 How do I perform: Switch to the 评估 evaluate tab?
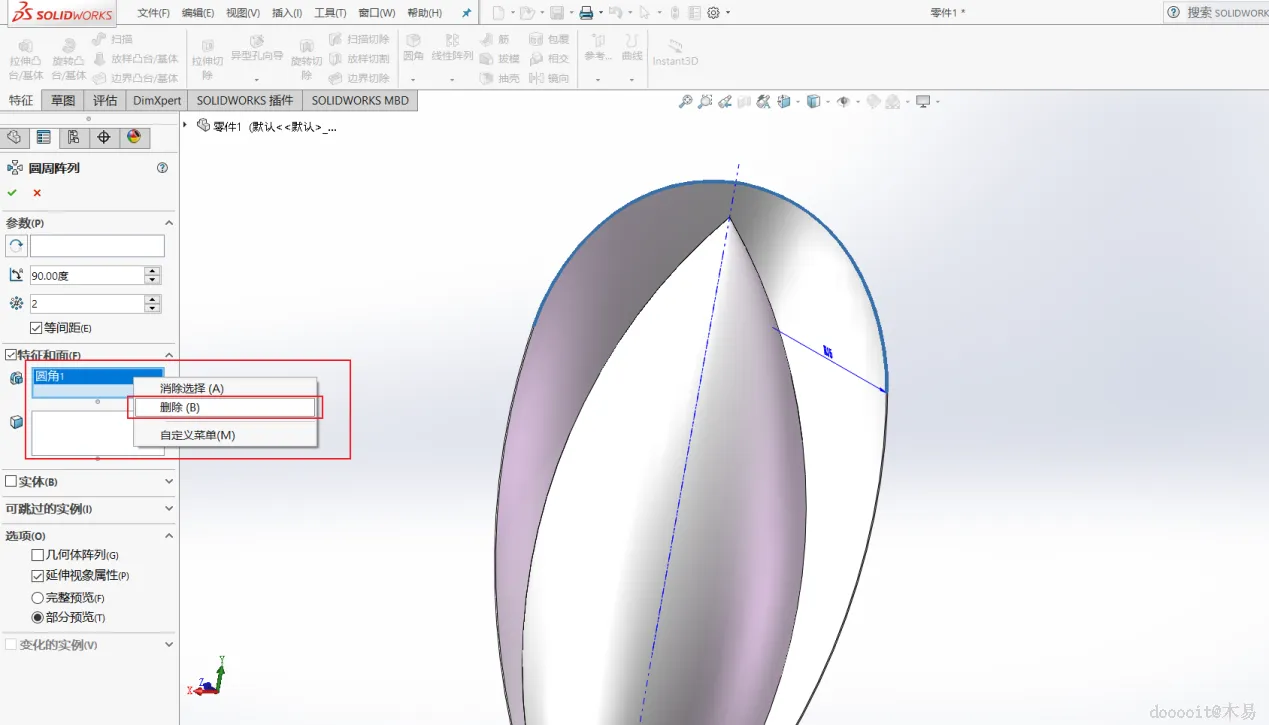point(105,100)
